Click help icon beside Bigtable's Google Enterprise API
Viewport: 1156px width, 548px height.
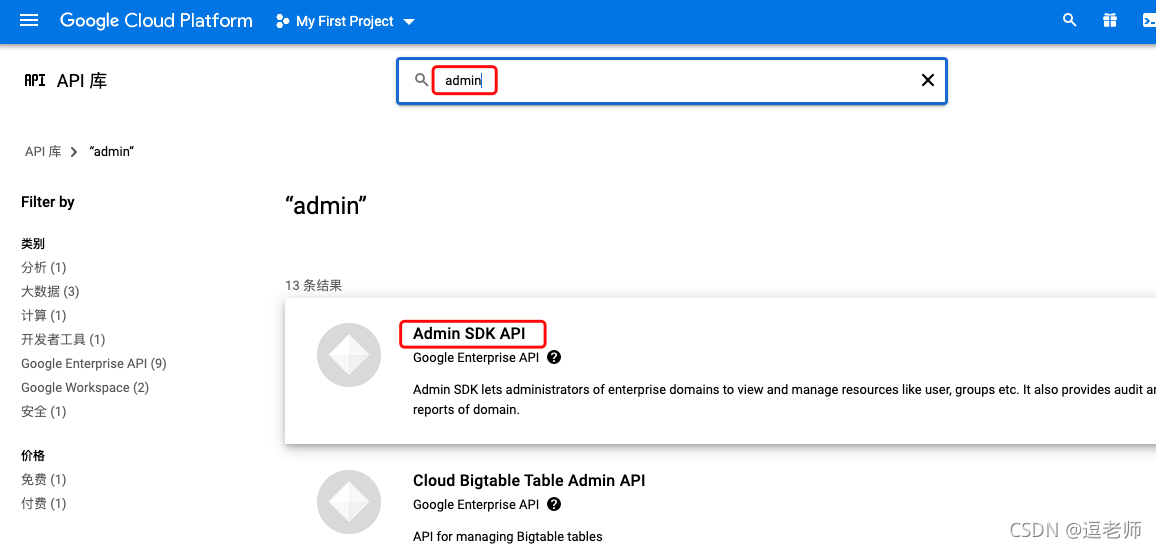click(x=554, y=504)
